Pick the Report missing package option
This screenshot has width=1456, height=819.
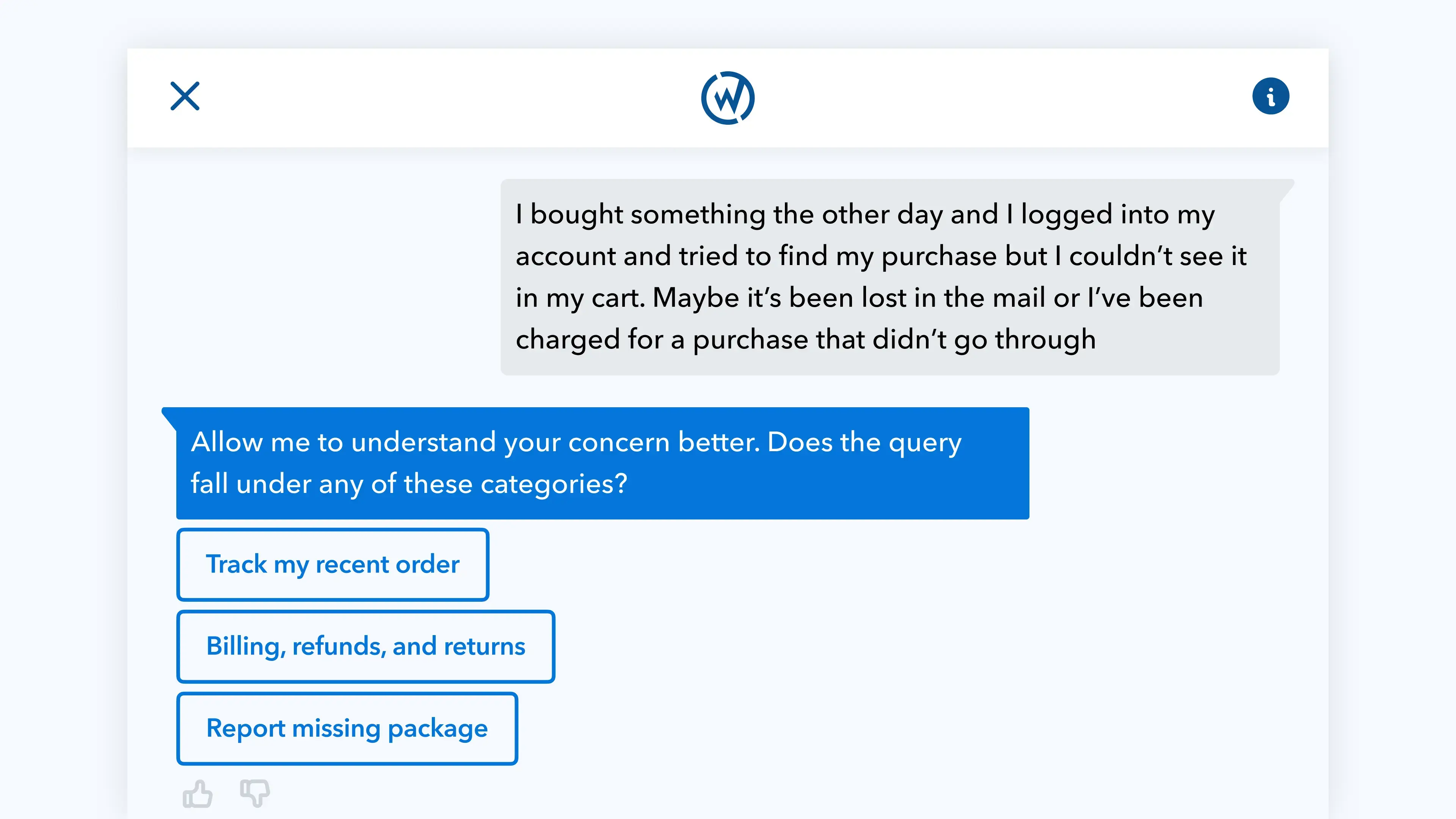click(x=347, y=728)
